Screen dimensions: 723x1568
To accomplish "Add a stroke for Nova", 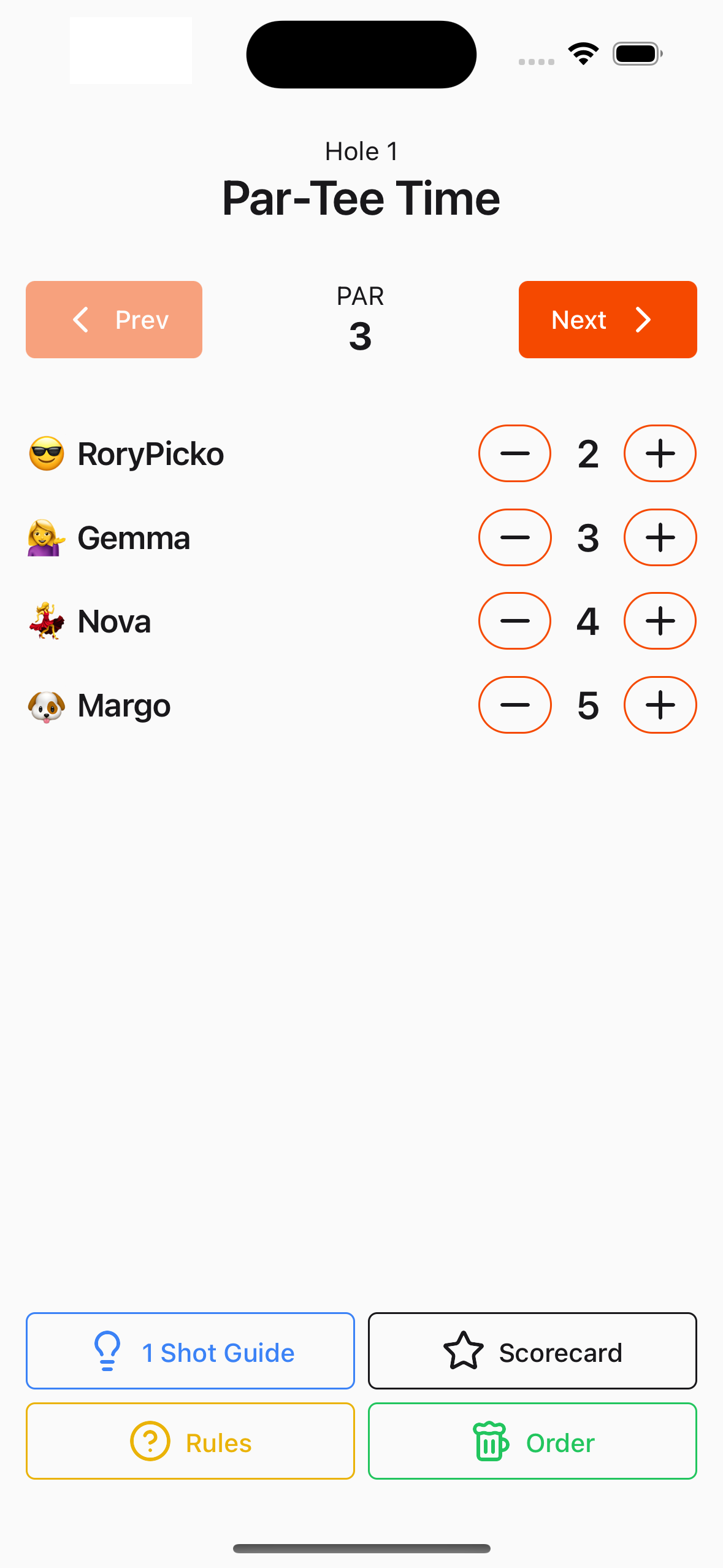I will 660,621.
